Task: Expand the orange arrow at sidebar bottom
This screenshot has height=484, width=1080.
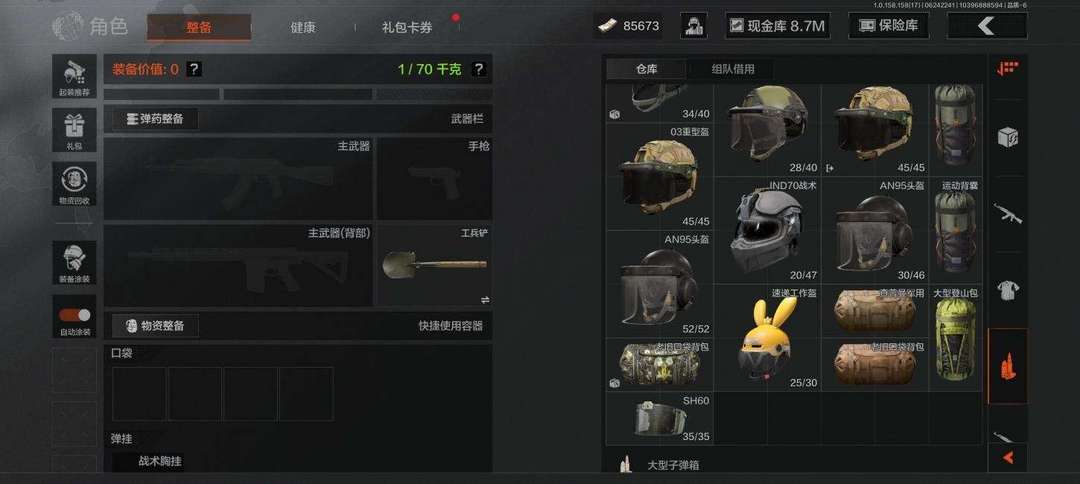Action: (1008, 457)
